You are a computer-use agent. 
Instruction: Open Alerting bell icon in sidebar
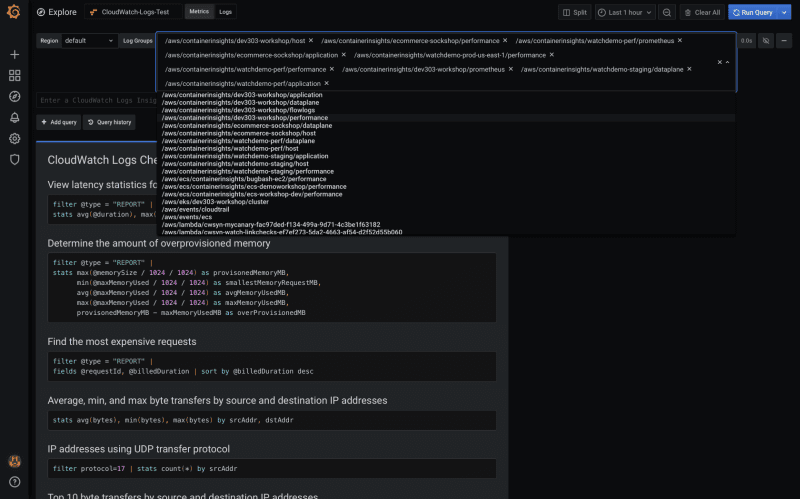pos(14,117)
